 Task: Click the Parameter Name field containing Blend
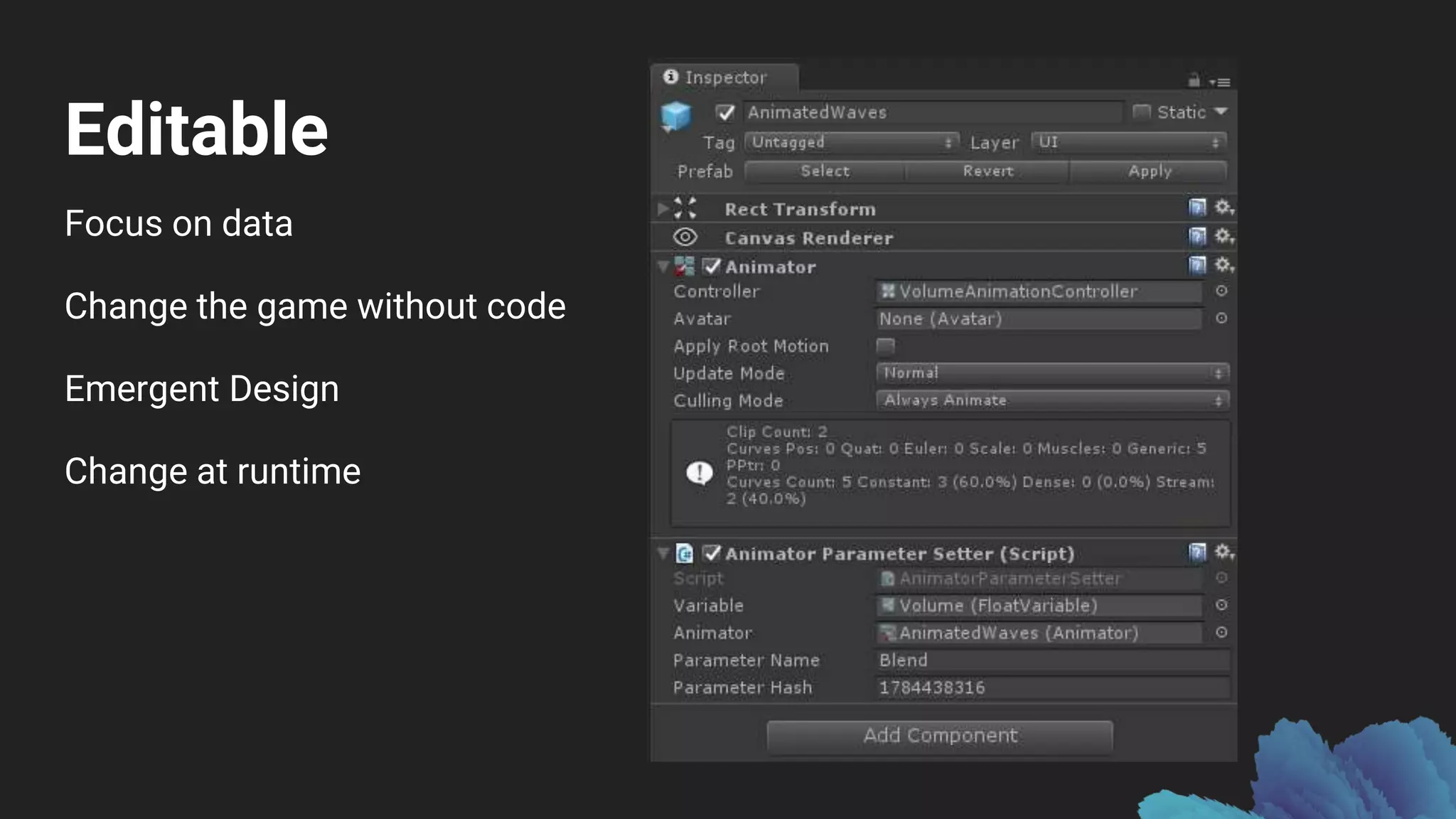coord(1051,660)
